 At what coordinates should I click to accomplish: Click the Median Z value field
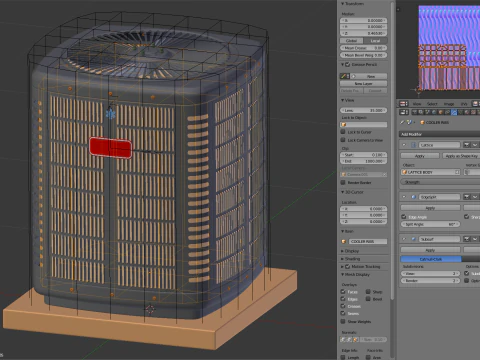[x=364, y=33]
